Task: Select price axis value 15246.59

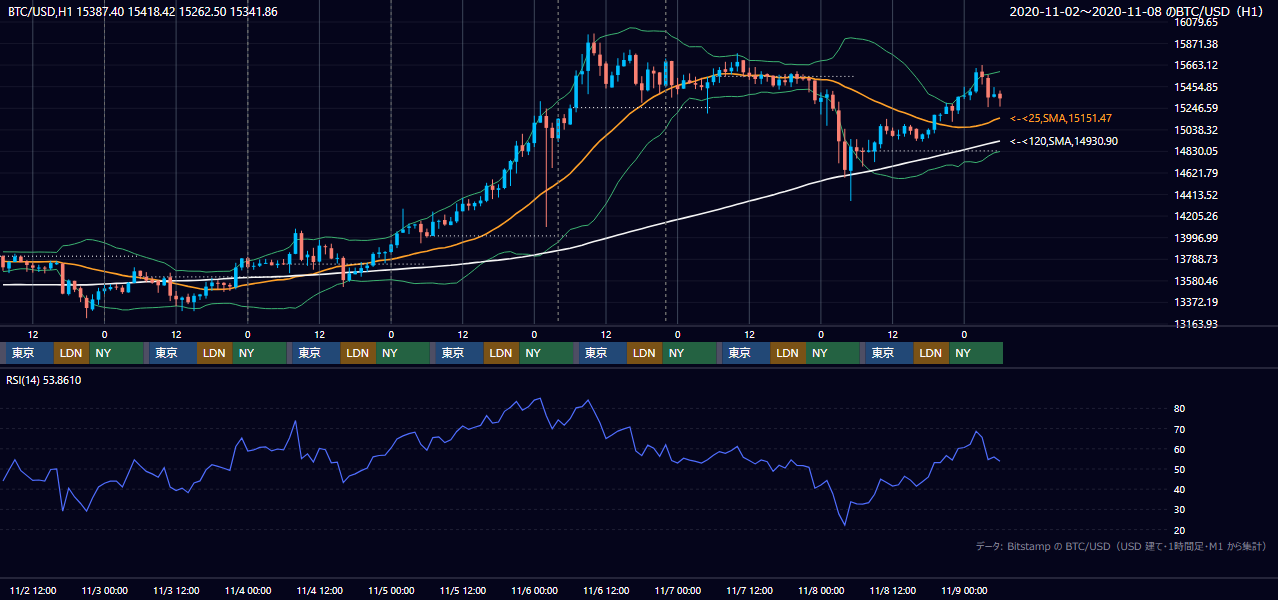Action: pyautogui.click(x=1195, y=108)
